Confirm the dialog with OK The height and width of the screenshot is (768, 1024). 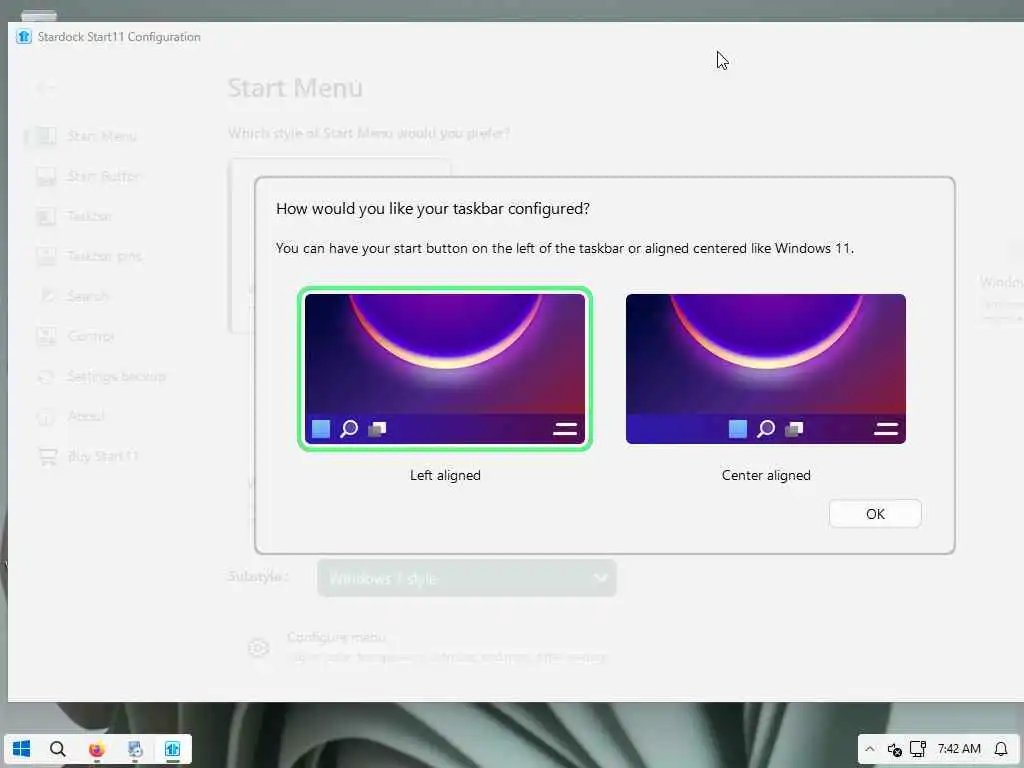(874, 514)
